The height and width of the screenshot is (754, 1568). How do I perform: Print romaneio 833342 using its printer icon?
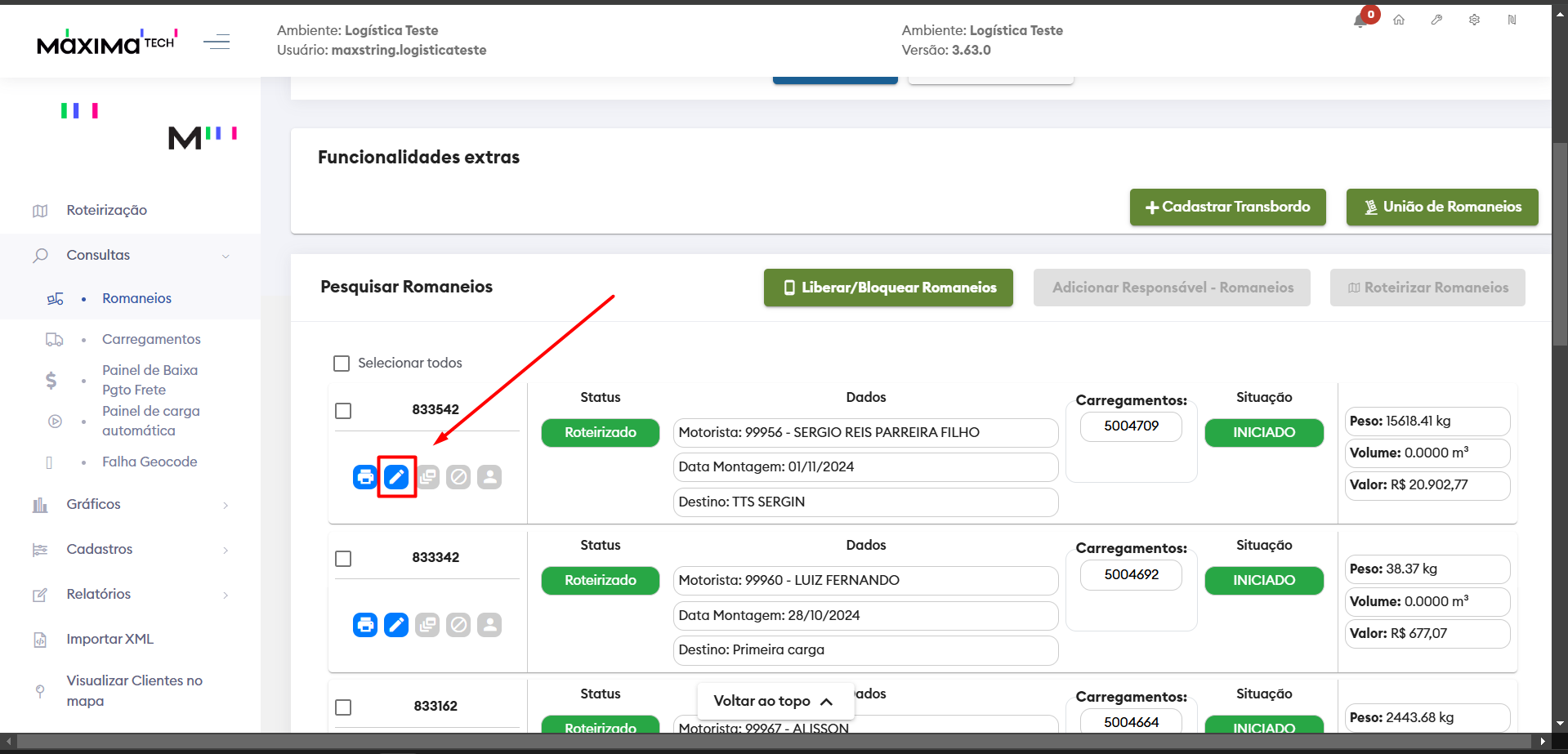[365, 625]
